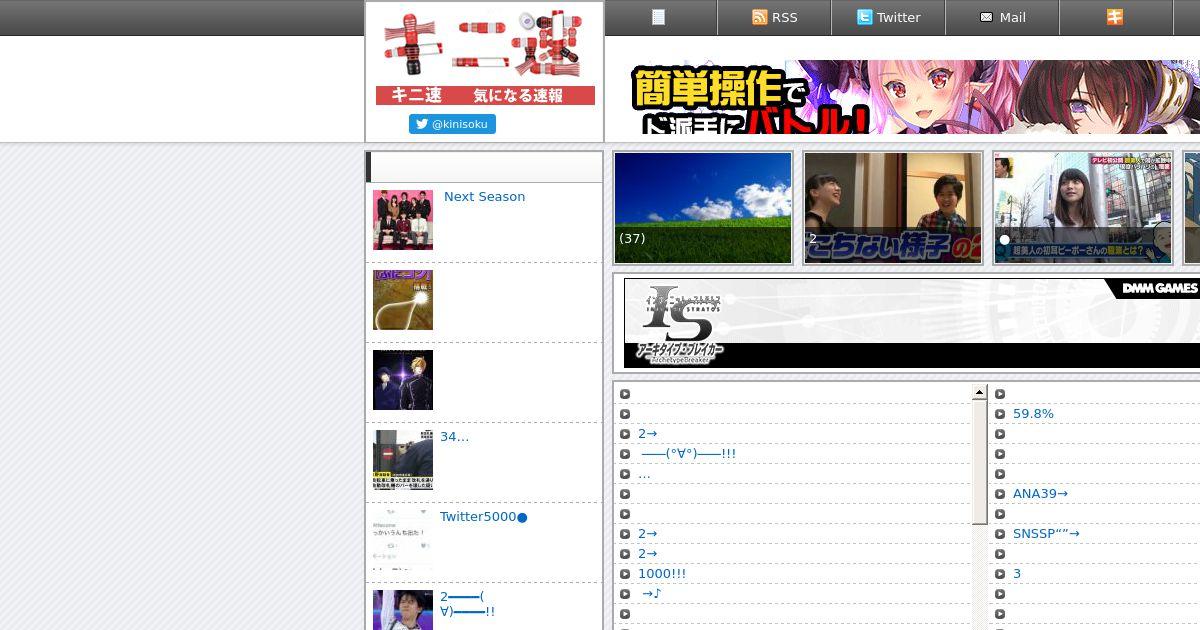Screen dimensions: 1200x630
Task: Open the RSS feed menu item
Action: pos(774,17)
